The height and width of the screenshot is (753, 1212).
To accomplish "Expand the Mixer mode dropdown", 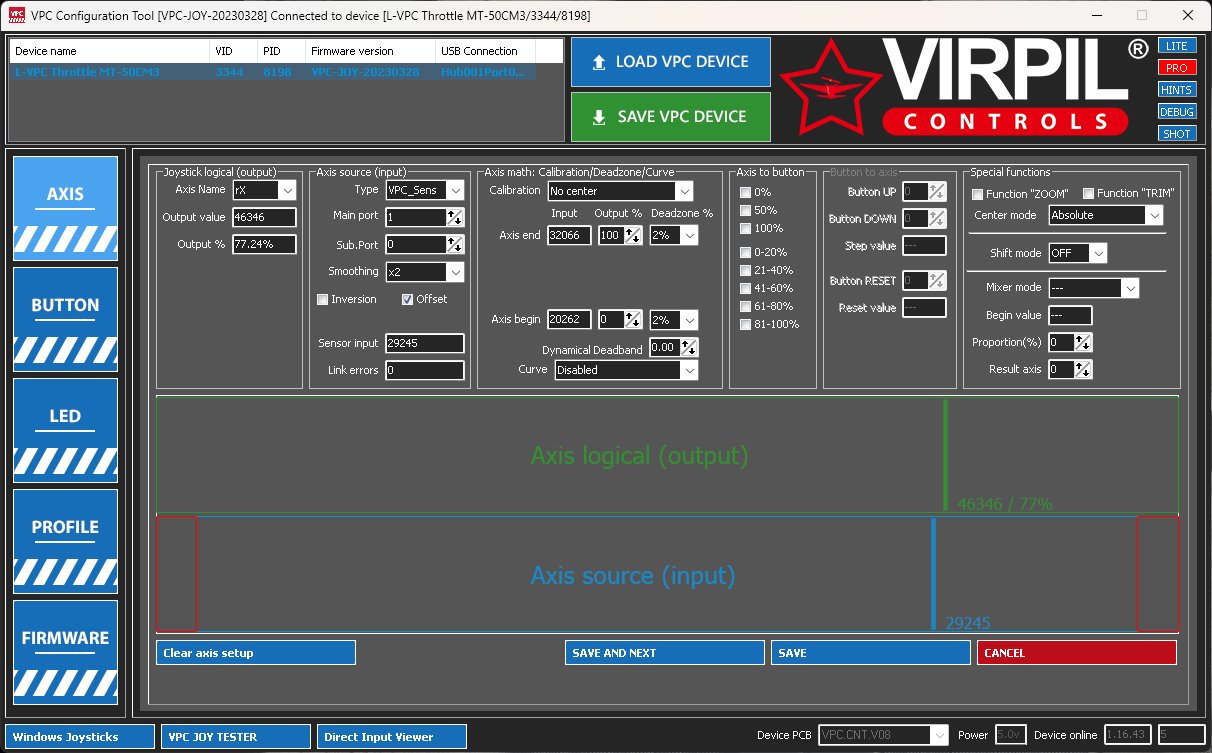I will (1093, 288).
